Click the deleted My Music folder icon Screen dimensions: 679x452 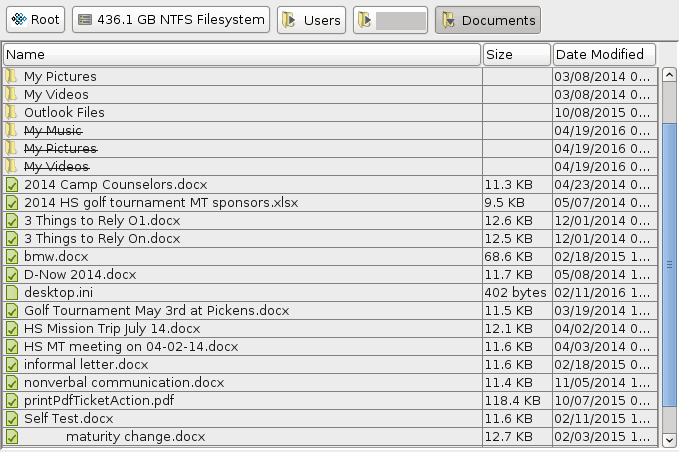(12, 131)
